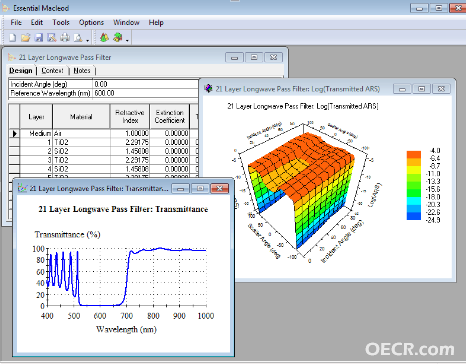Select the Medium row via its arrow marker
Image resolution: width=466 pixels, height=364 pixels.
14,133
